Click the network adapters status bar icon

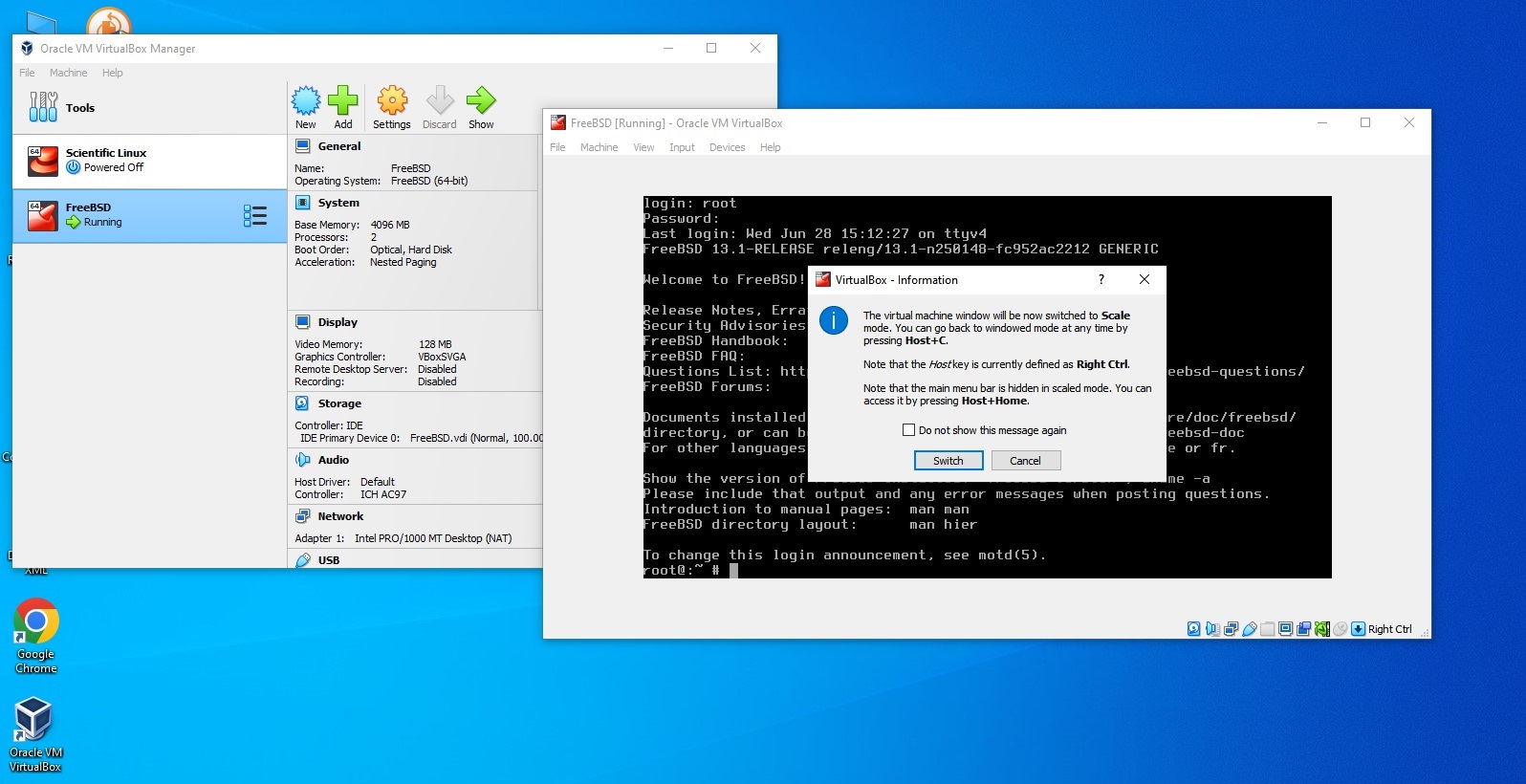1232,629
